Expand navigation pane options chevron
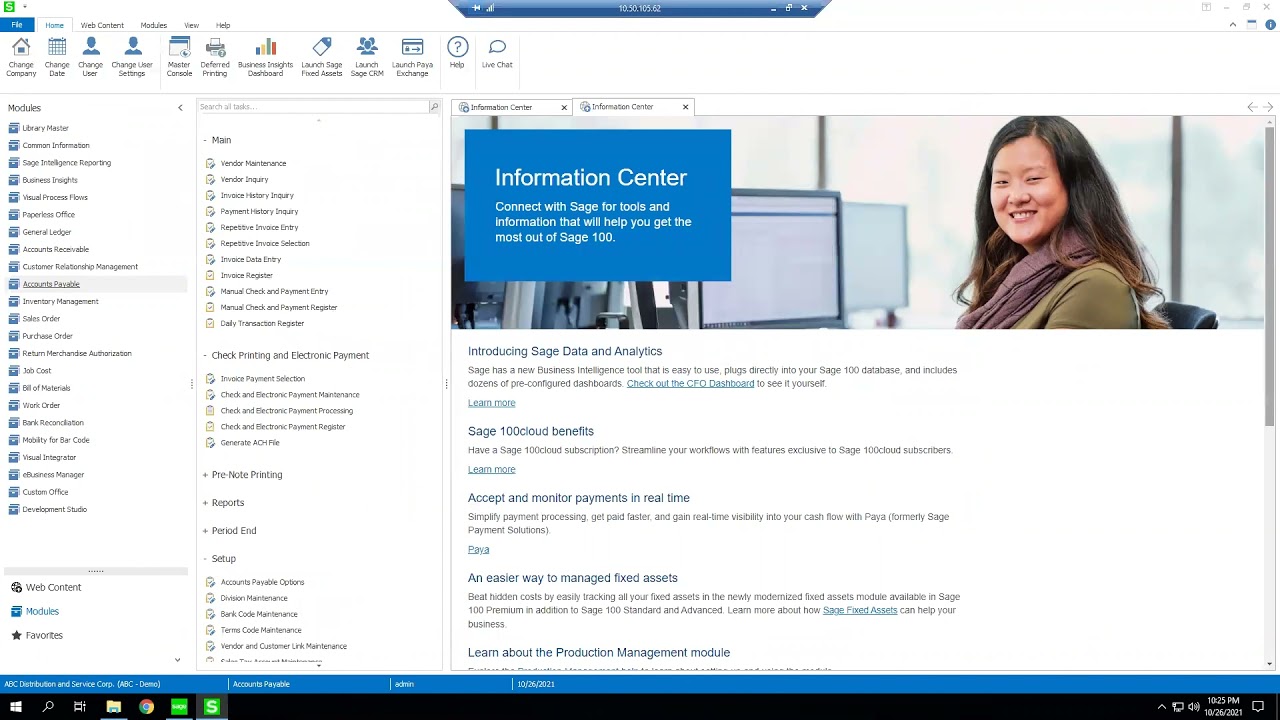Image resolution: width=1280 pixels, height=720 pixels. (177, 660)
